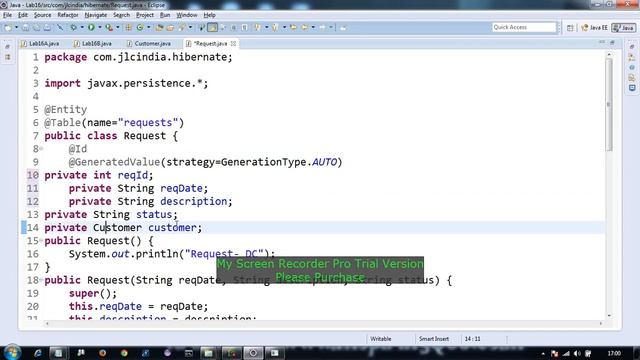
Task: Open the Project menu
Action: (x=145, y=15)
